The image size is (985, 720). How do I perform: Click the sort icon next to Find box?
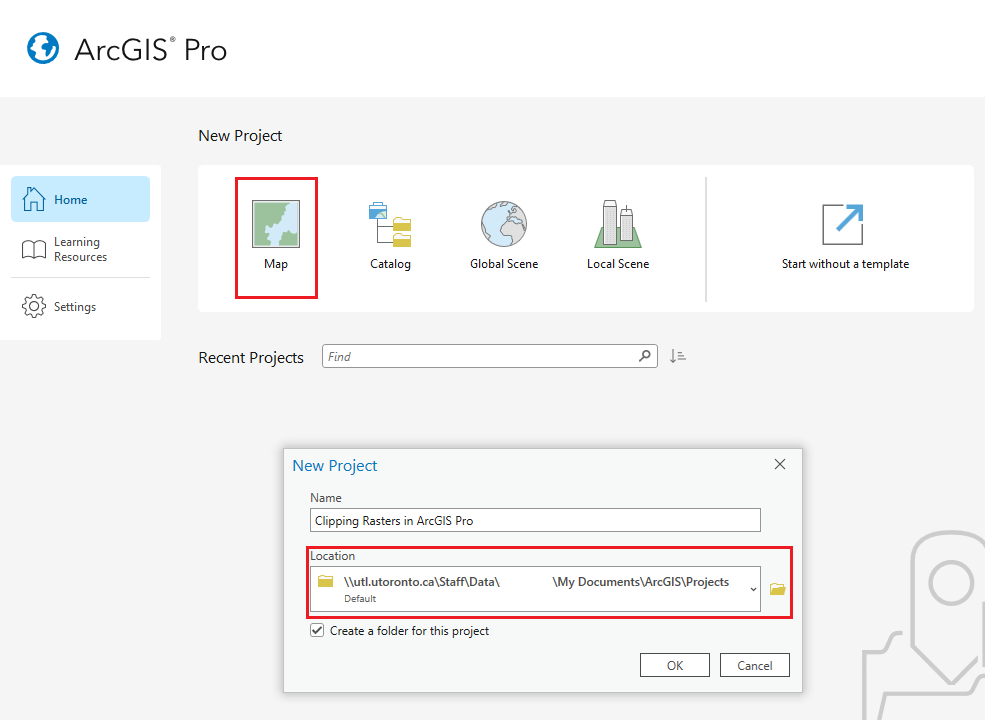[x=677, y=355]
